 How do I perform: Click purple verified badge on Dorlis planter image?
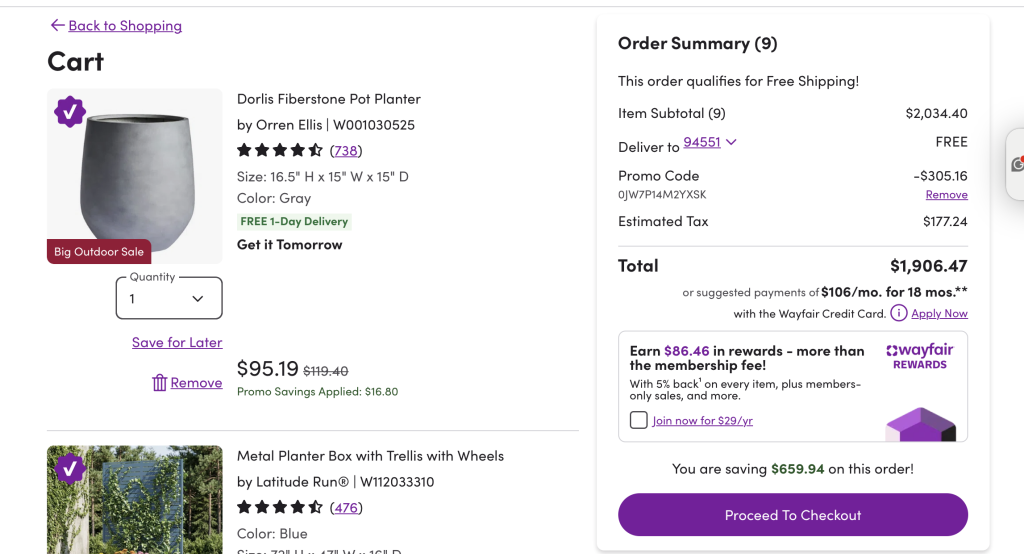click(x=69, y=111)
